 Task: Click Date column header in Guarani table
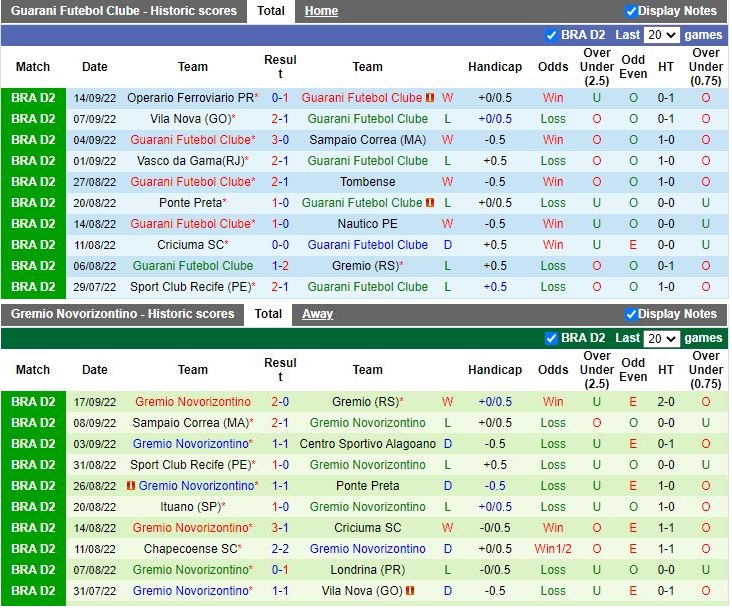tap(94, 67)
